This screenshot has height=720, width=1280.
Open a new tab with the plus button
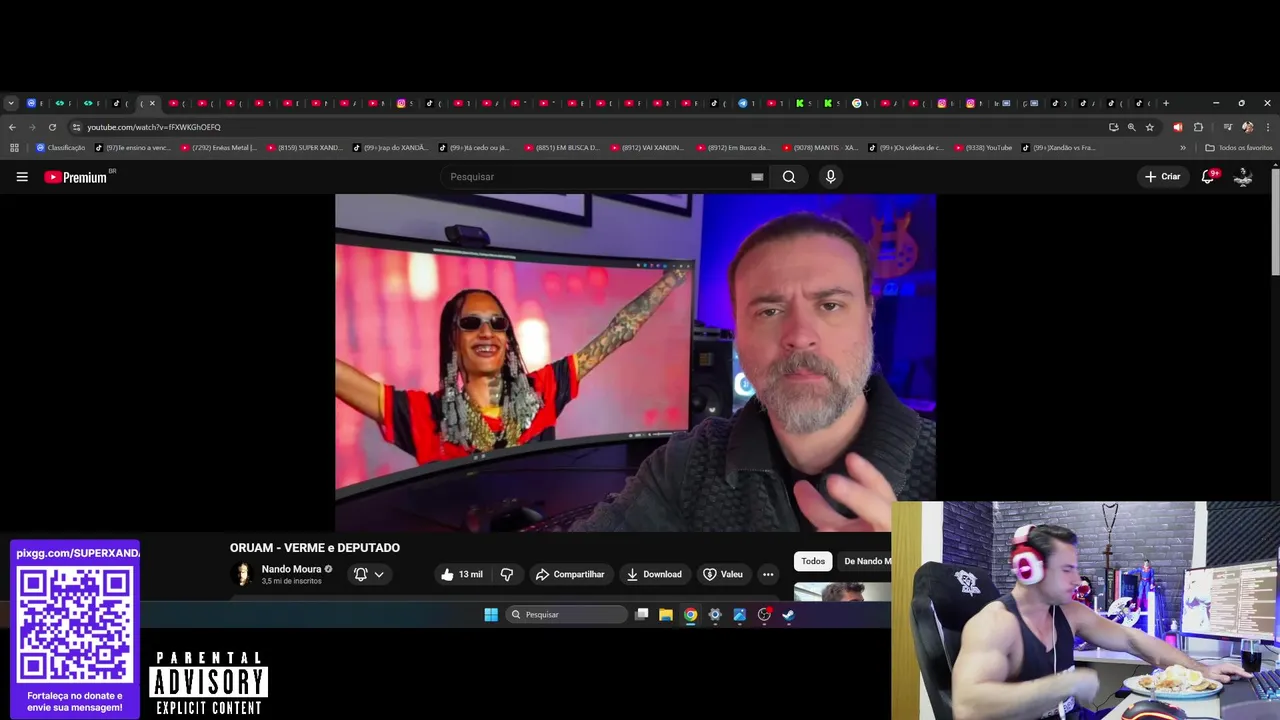(1166, 103)
